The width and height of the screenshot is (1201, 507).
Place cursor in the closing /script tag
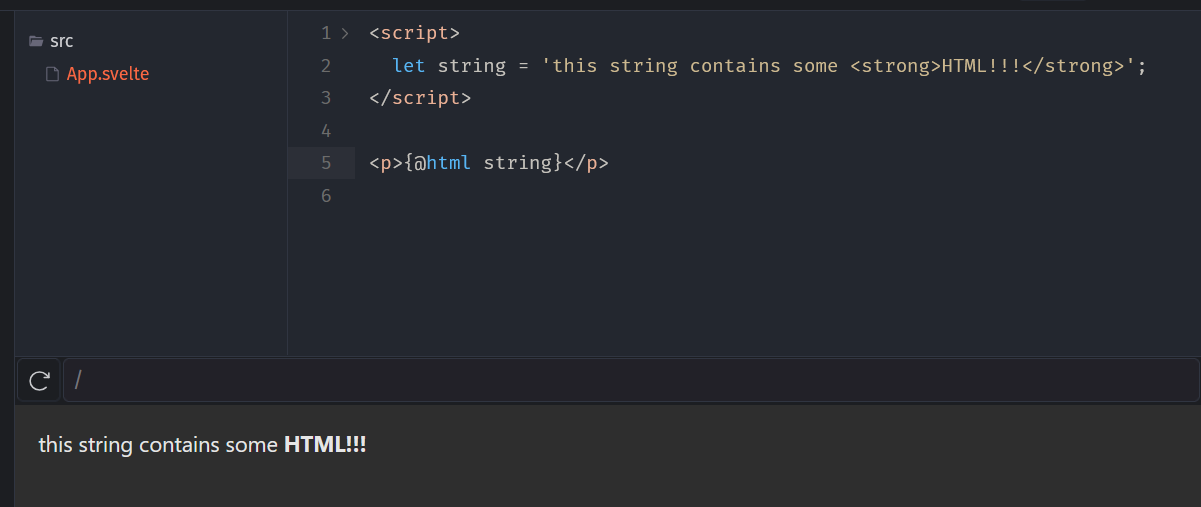point(420,98)
